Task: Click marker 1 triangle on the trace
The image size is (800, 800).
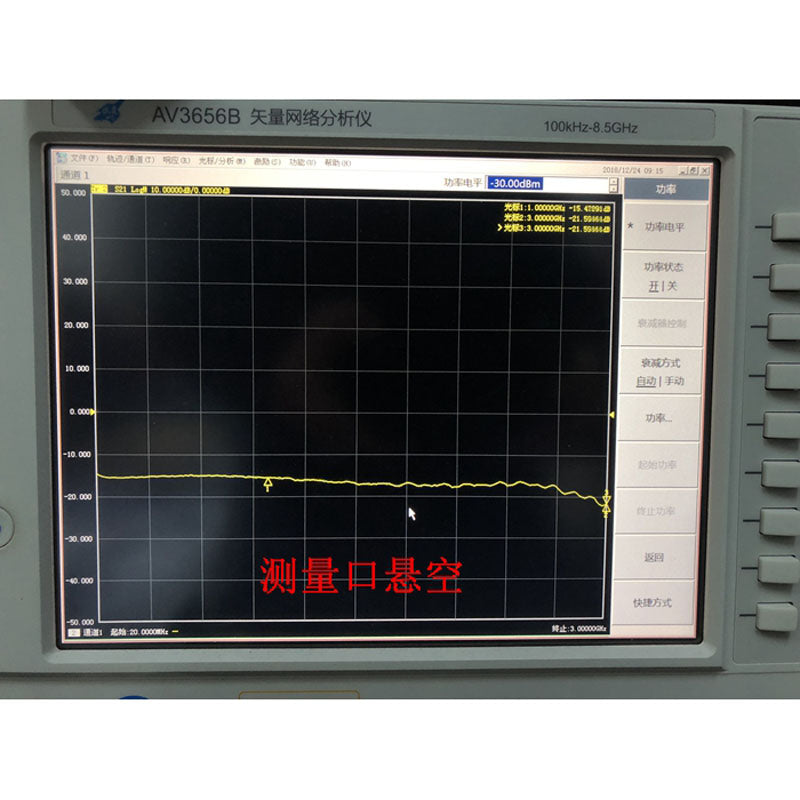Action: [x=268, y=485]
